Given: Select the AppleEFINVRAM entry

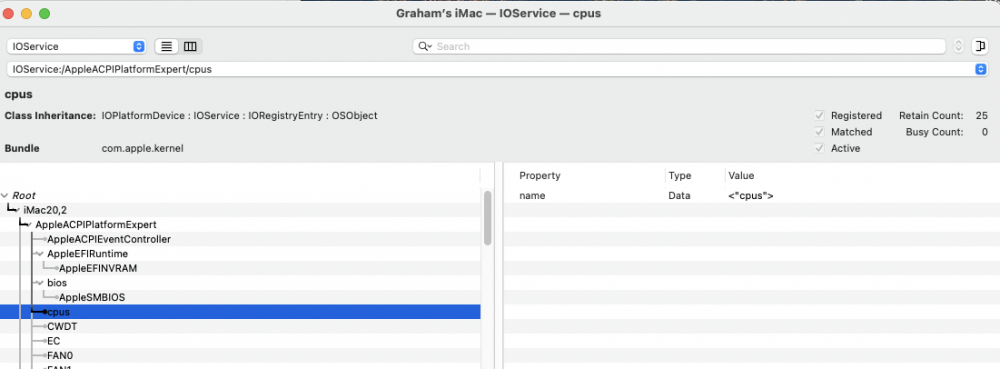Looking at the screenshot, I should [x=98, y=268].
